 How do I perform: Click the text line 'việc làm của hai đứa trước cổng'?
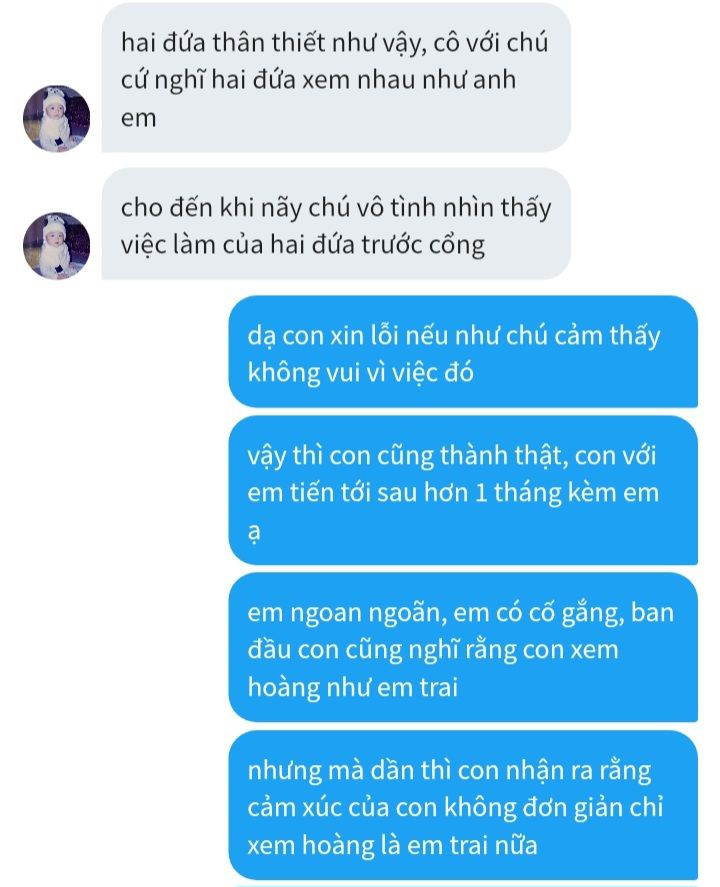(303, 246)
